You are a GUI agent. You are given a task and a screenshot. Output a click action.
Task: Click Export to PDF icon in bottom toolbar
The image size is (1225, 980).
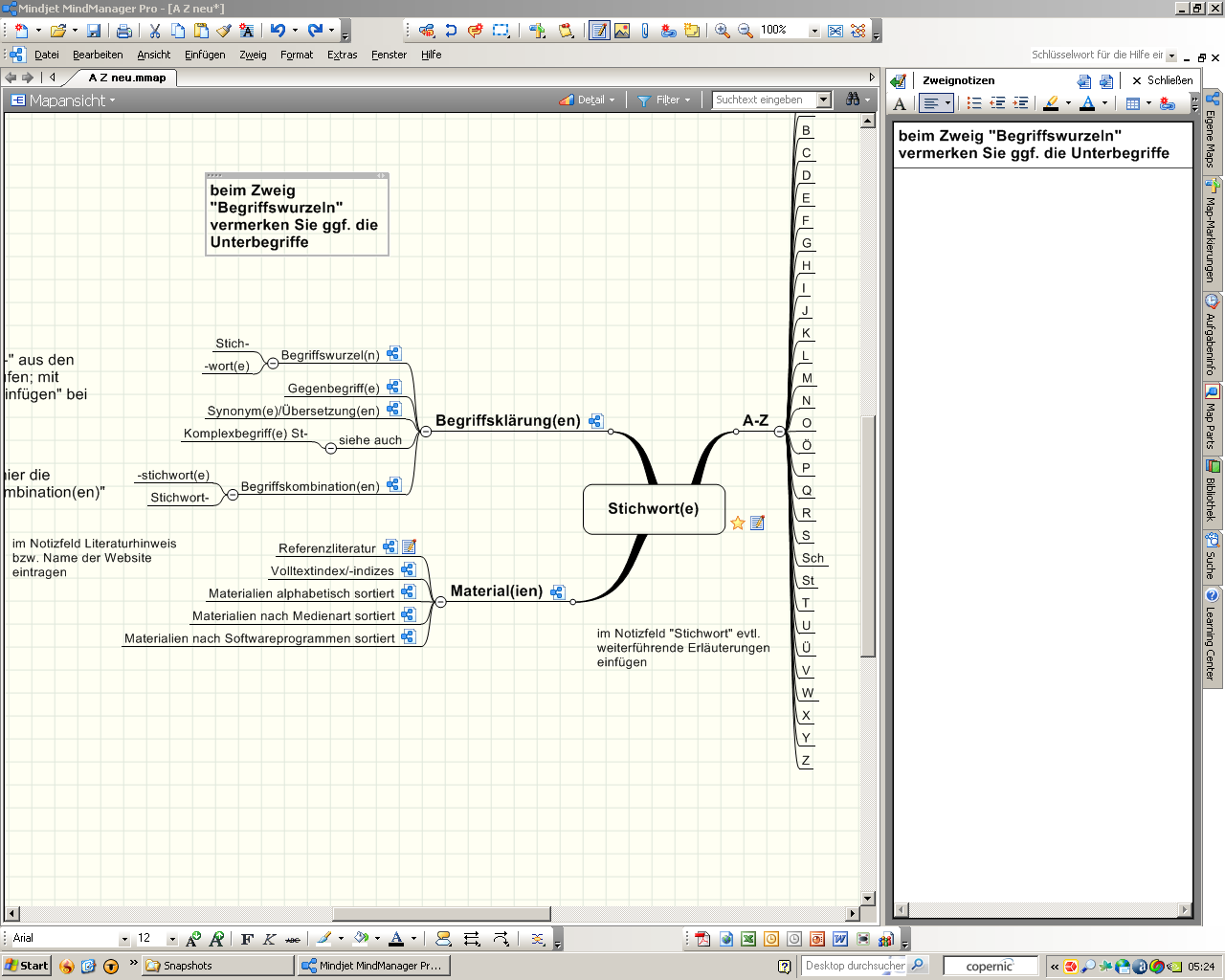pyautogui.click(x=702, y=939)
